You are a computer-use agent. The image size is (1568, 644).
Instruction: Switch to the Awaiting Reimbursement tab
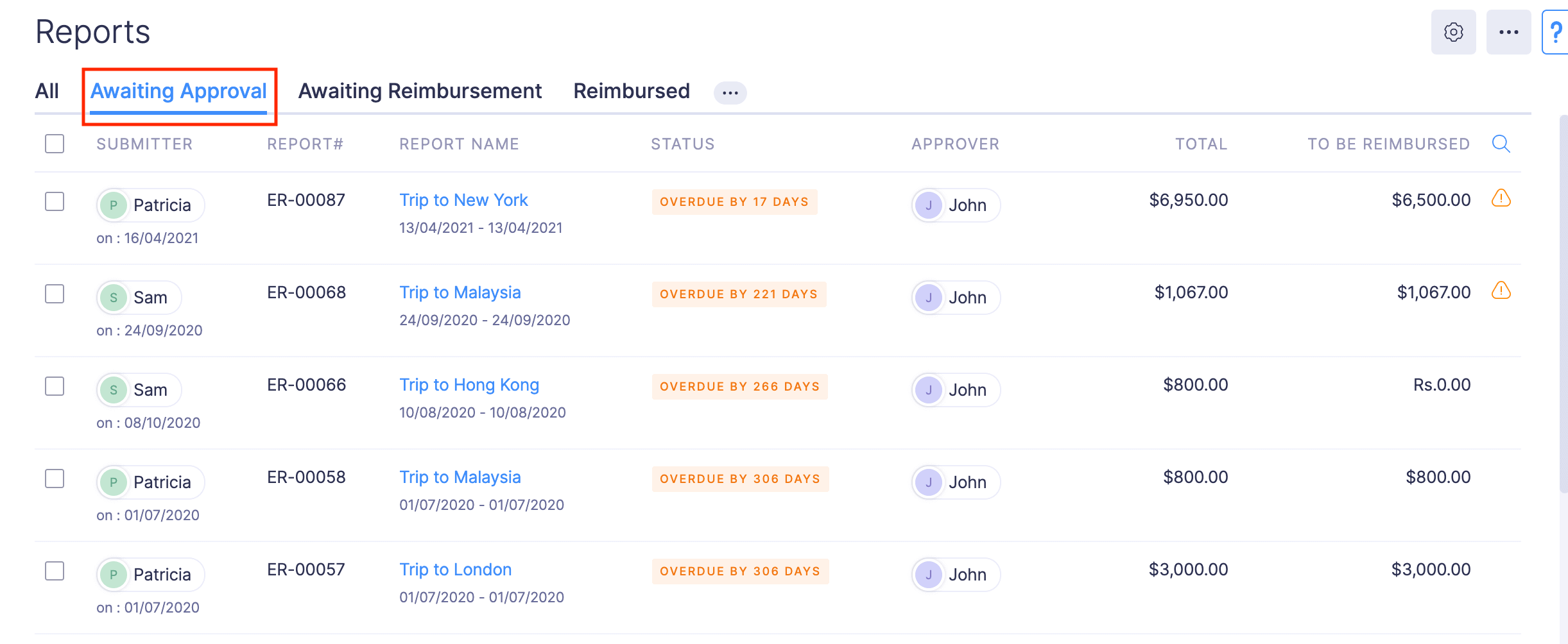pos(420,91)
